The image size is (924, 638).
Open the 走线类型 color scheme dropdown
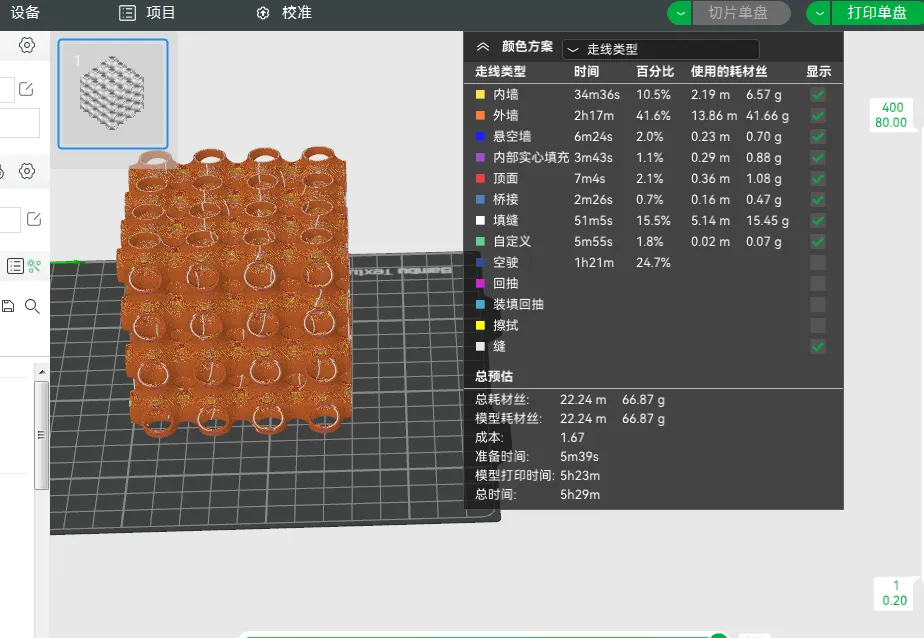click(661, 49)
